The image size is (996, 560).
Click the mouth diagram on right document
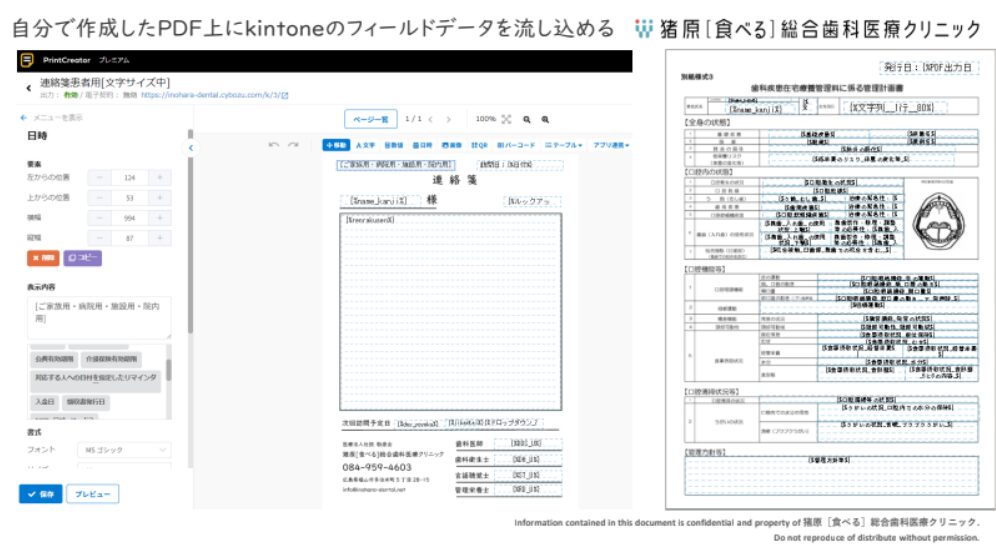point(939,223)
